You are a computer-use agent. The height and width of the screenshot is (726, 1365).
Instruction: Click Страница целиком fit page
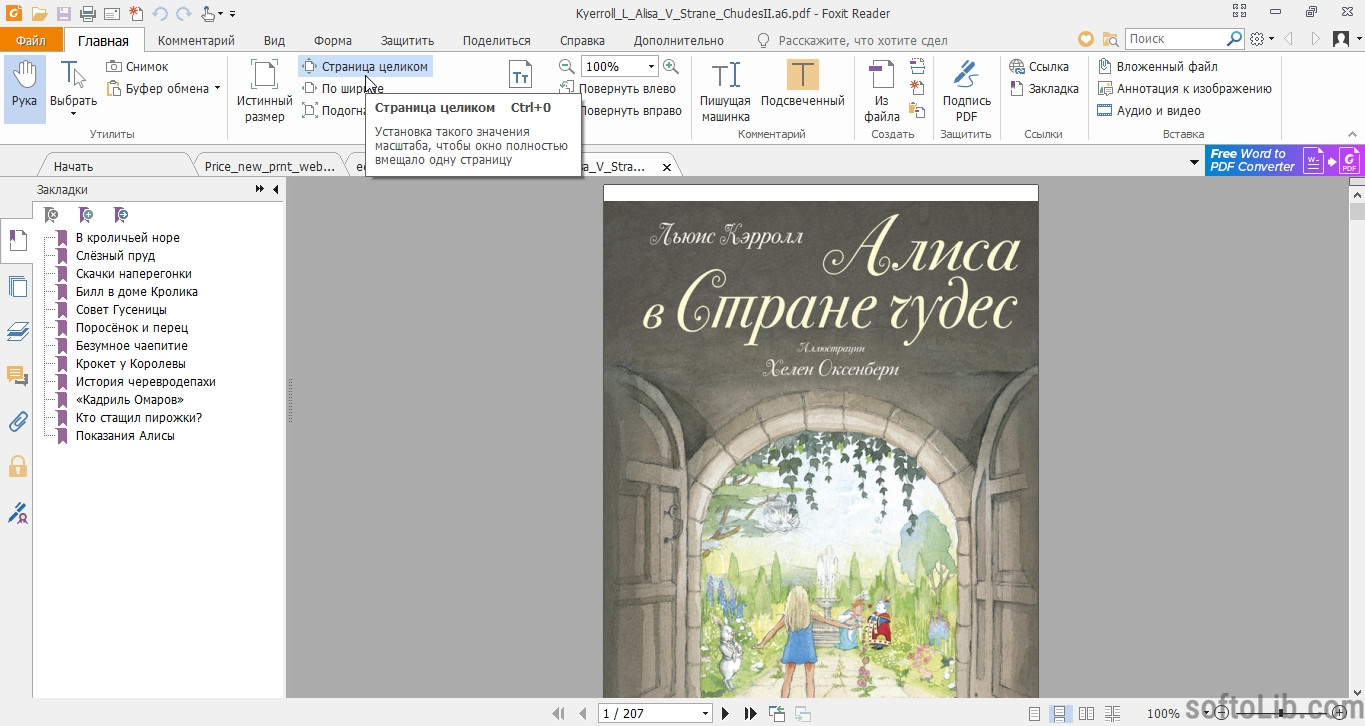[366, 66]
